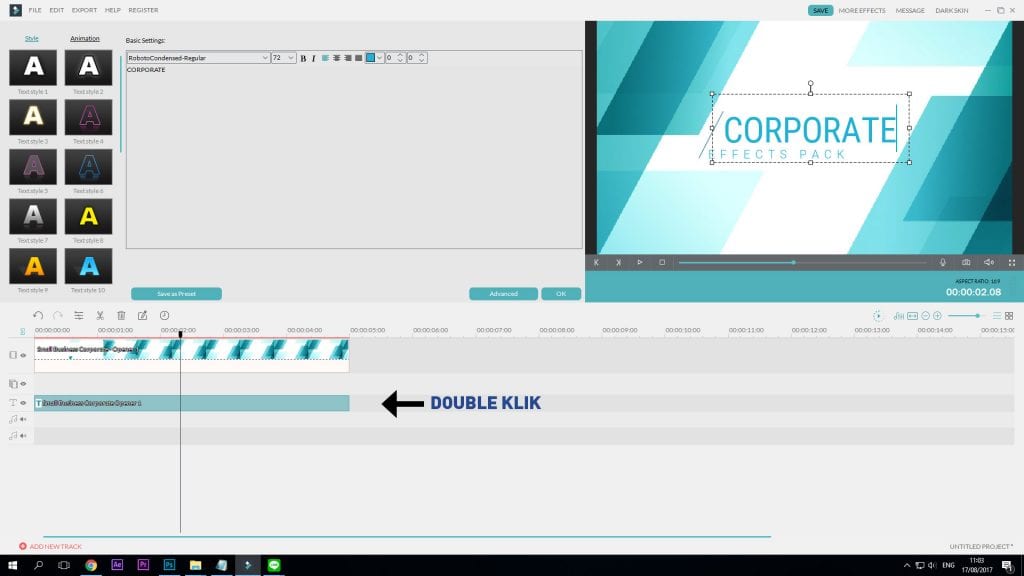This screenshot has height=576, width=1024.
Task: Switch to the Animation tab
Action: [x=84, y=38]
